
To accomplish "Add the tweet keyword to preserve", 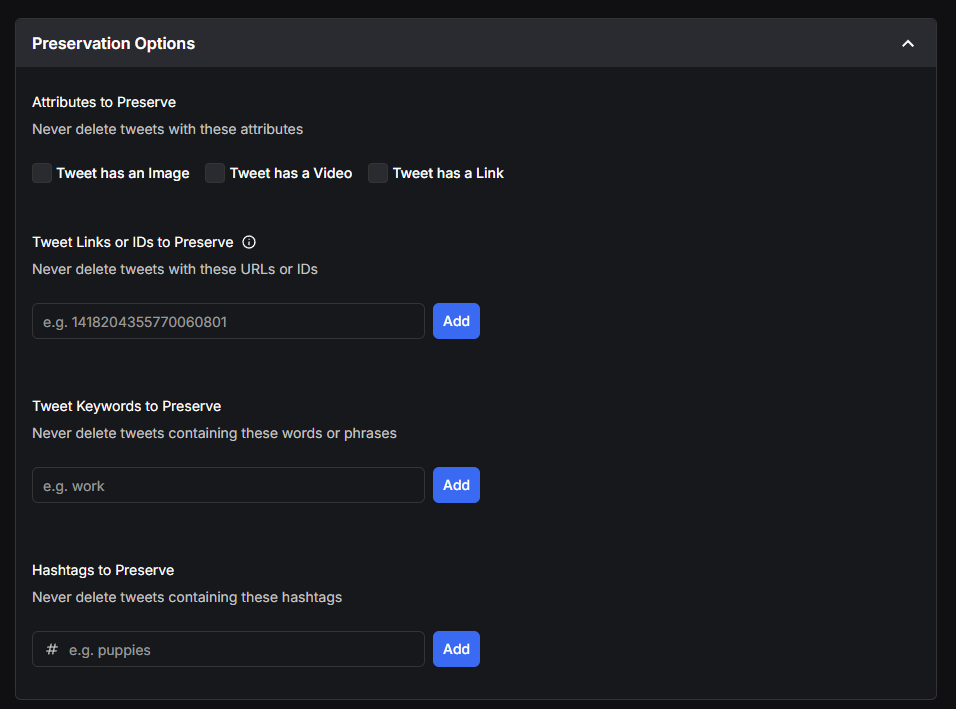I will (456, 485).
